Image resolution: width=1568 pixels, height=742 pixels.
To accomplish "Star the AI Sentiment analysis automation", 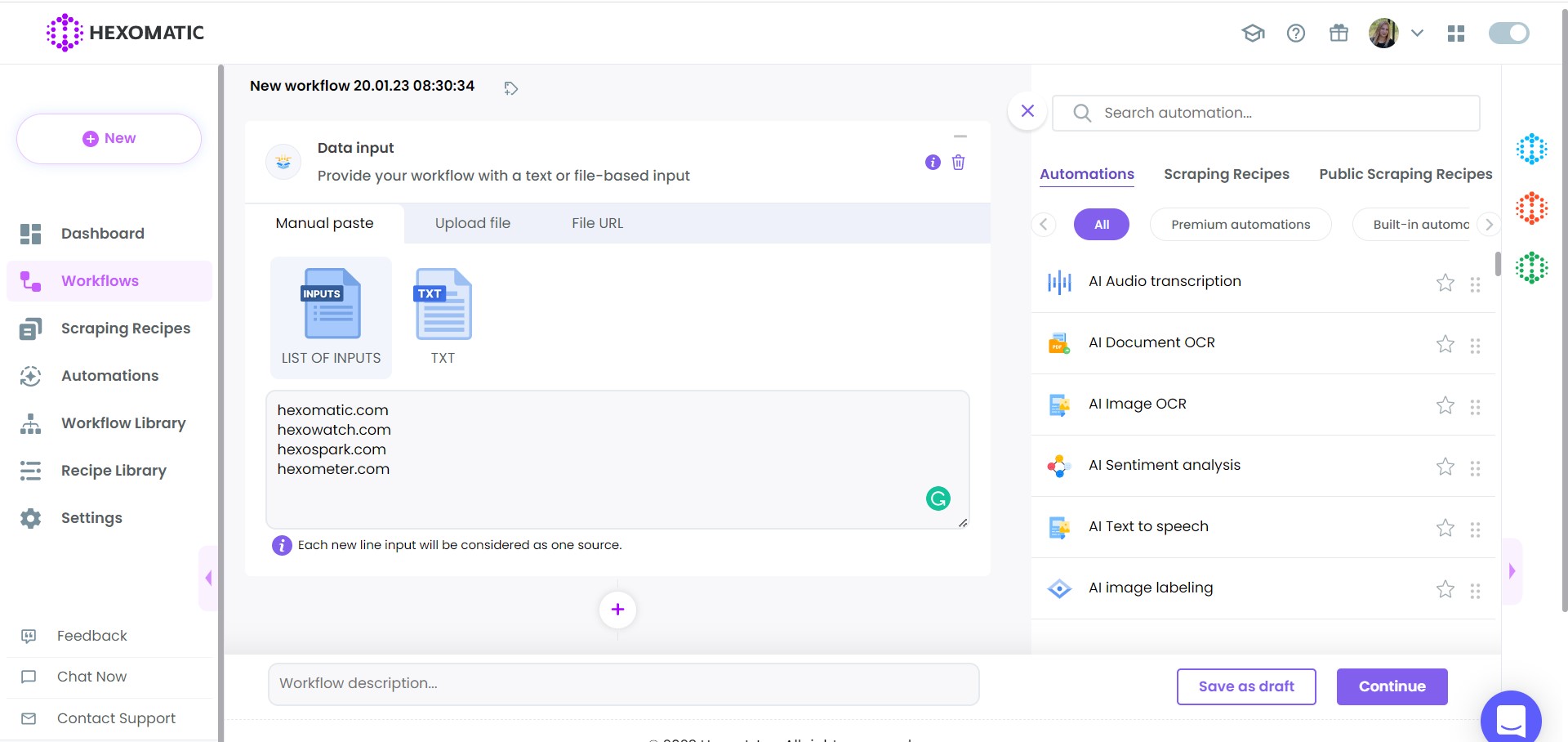I will pos(1445,467).
